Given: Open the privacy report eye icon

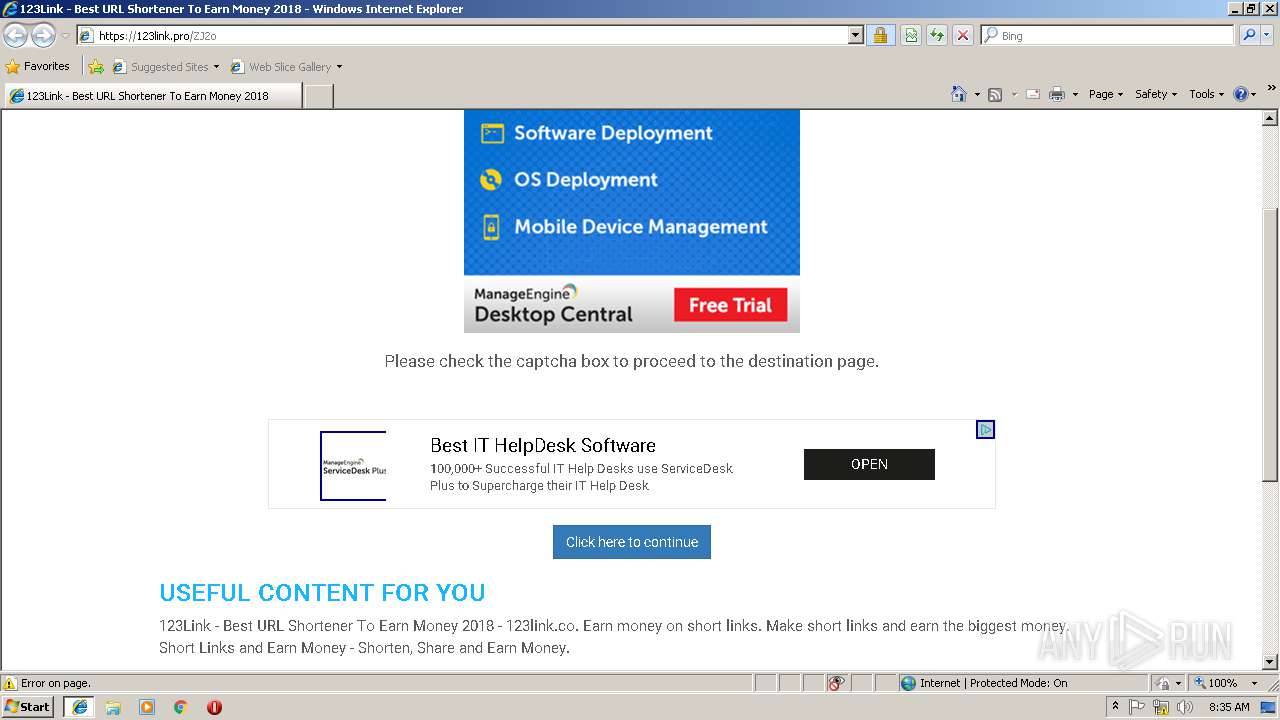Looking at the screenshot, I should 837,683.
